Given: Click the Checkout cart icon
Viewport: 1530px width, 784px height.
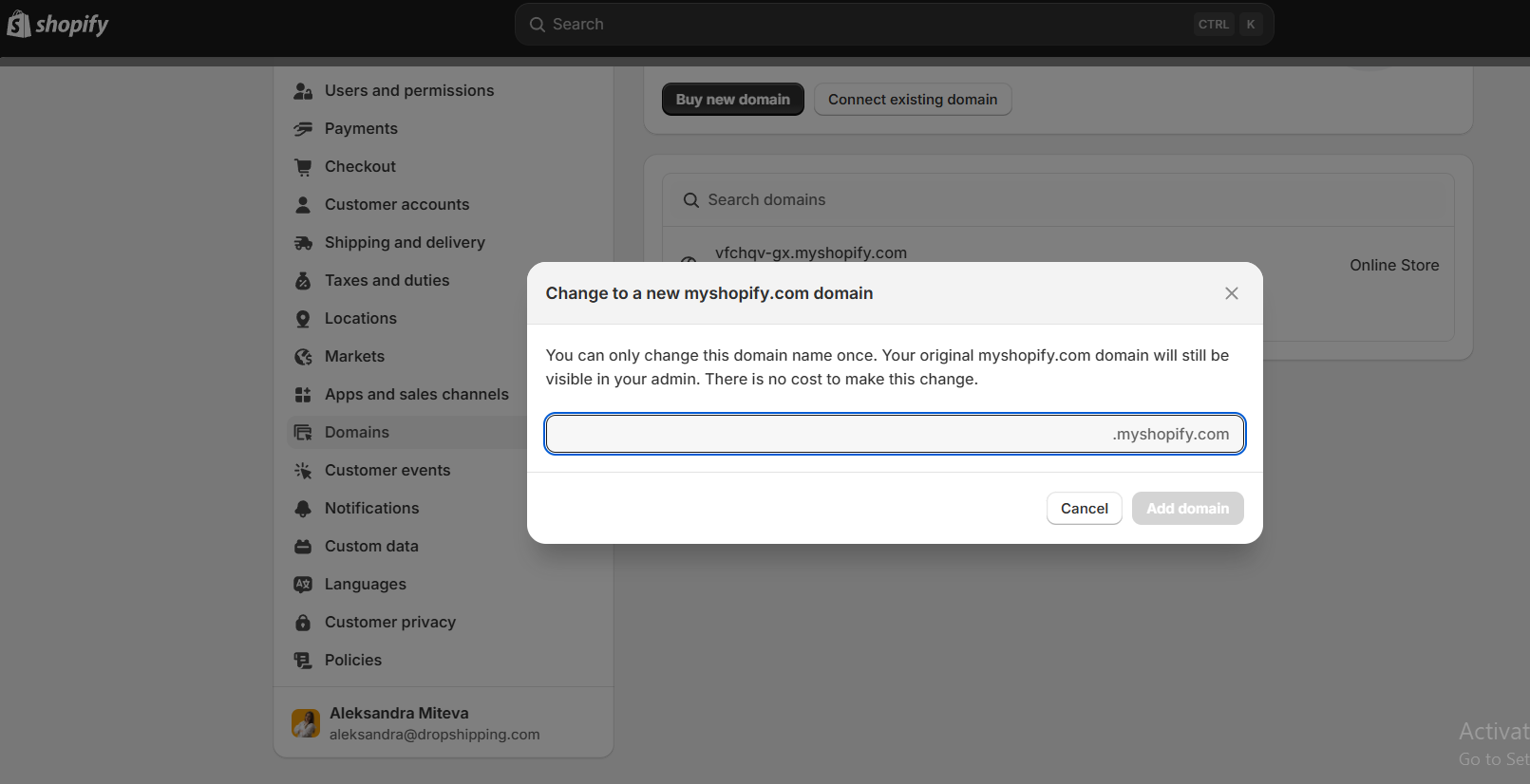Looking at the screenshot, I should [303, 167].
